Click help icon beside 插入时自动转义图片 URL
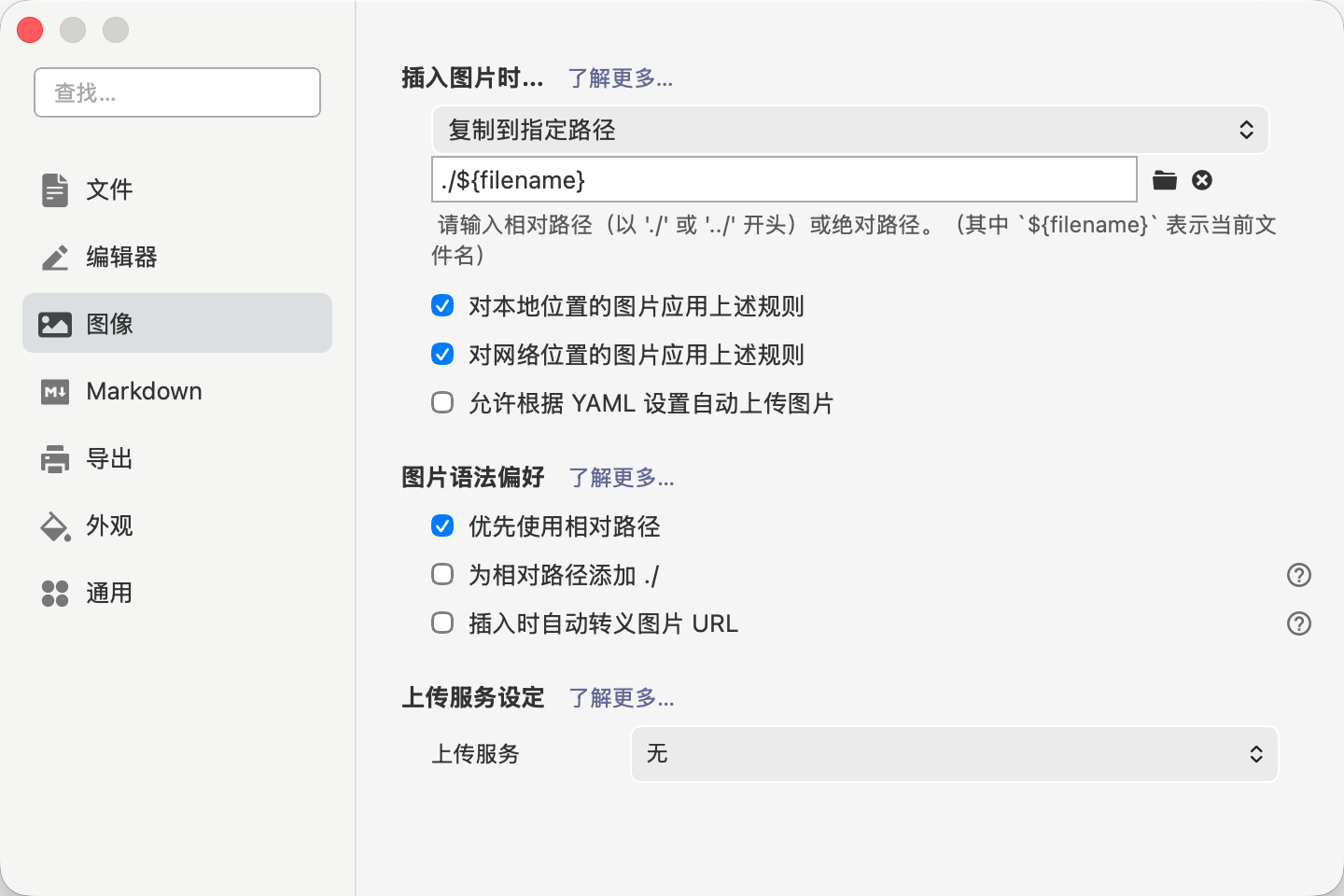1344x896 pixels. [1298, 623]
